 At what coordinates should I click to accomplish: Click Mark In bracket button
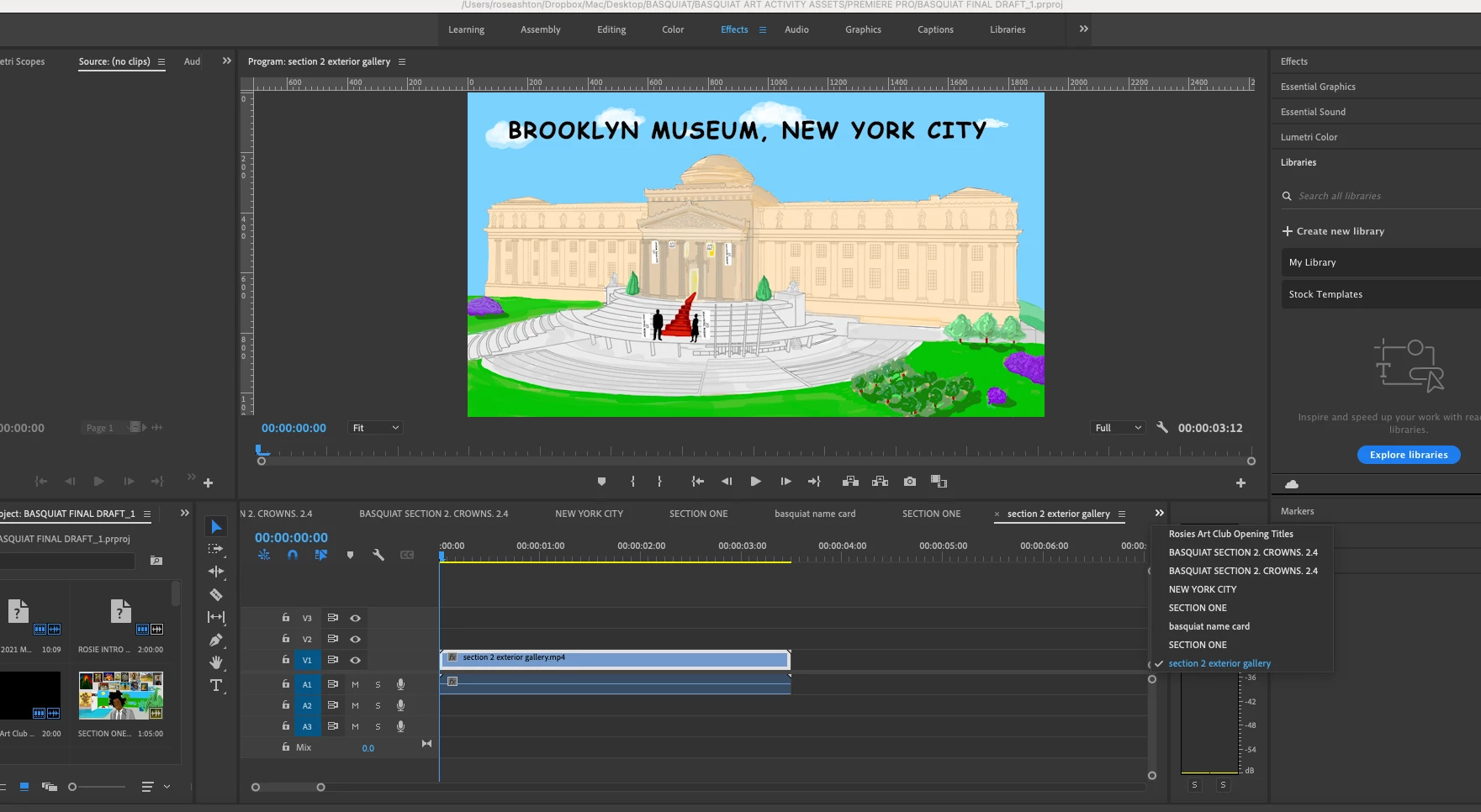633,482
